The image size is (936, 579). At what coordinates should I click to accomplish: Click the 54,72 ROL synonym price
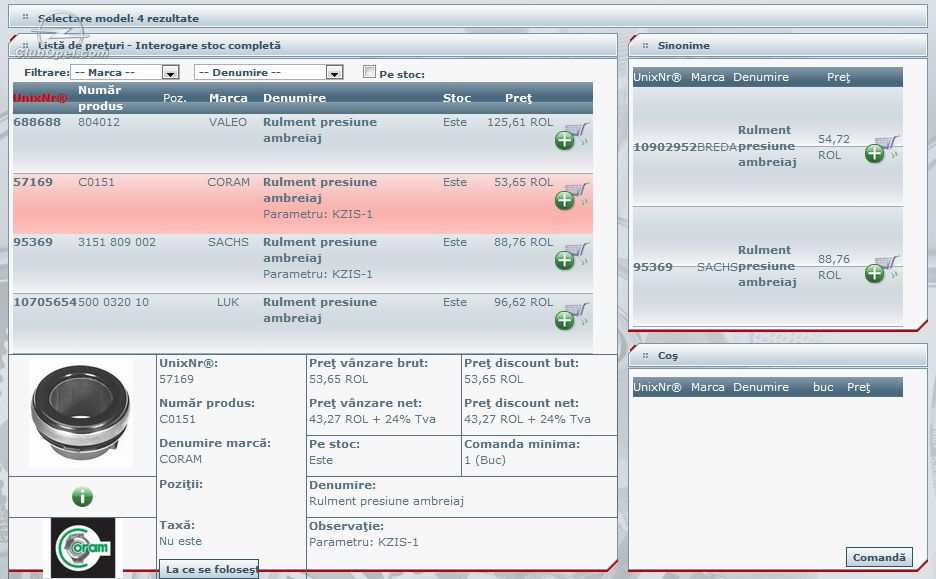[834, 147]
